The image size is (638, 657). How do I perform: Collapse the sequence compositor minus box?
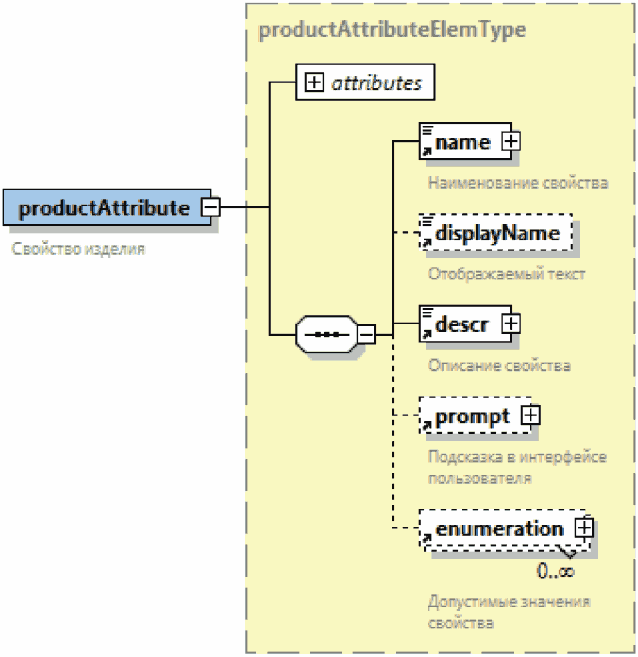366,333
